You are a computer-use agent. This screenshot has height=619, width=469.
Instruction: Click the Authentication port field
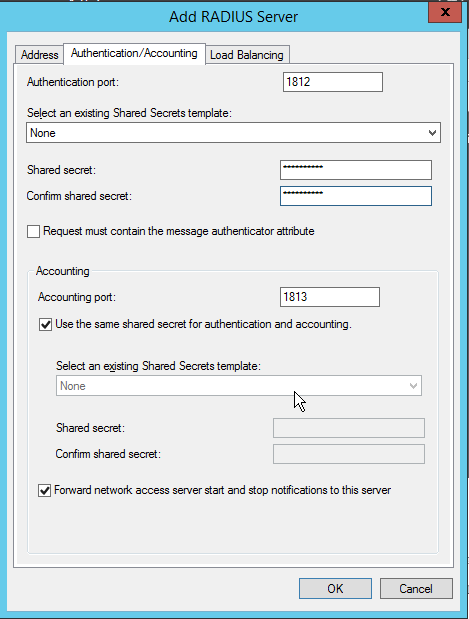click(333, 82)
